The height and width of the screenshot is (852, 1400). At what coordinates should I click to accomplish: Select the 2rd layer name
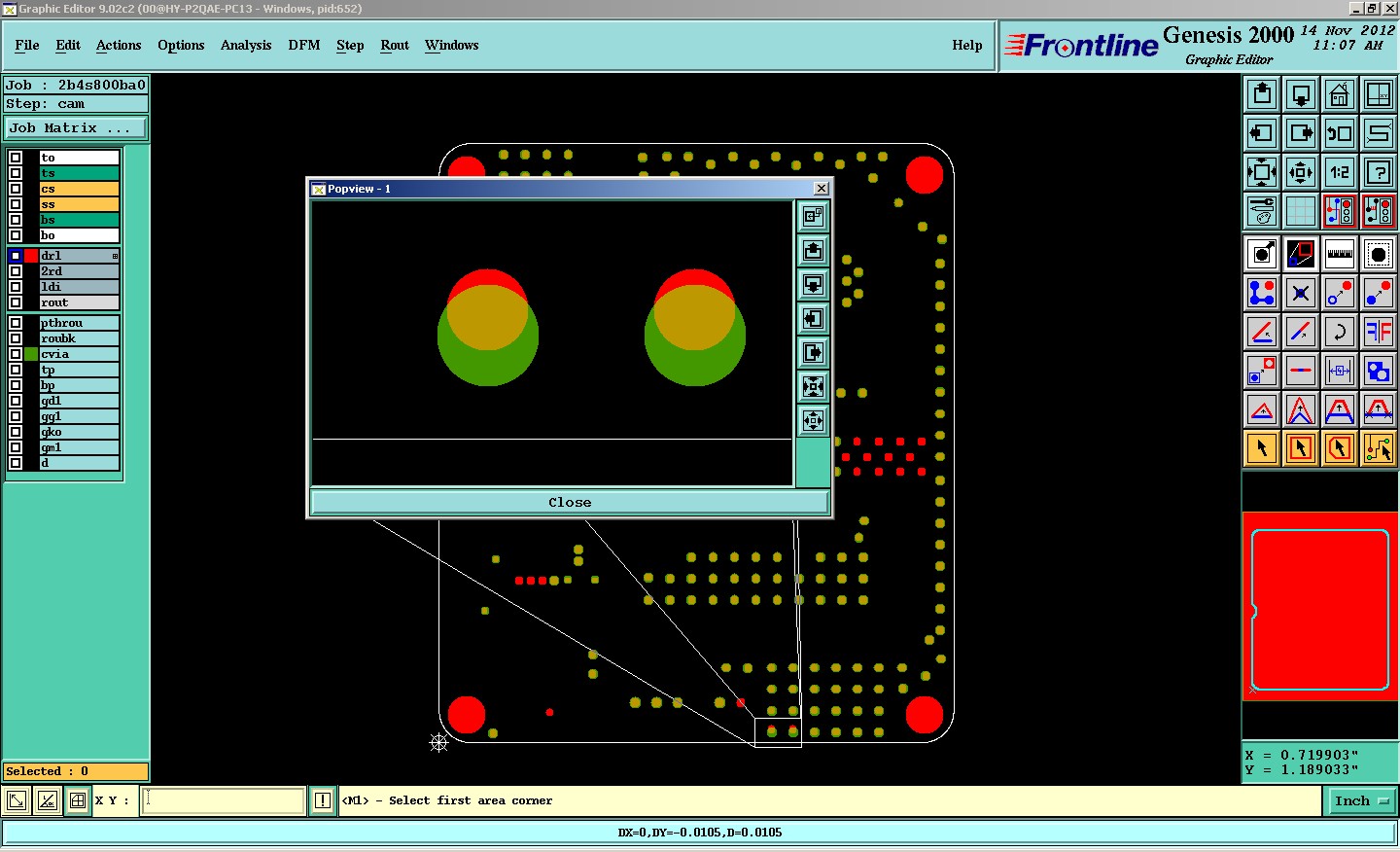click(79, 271)
